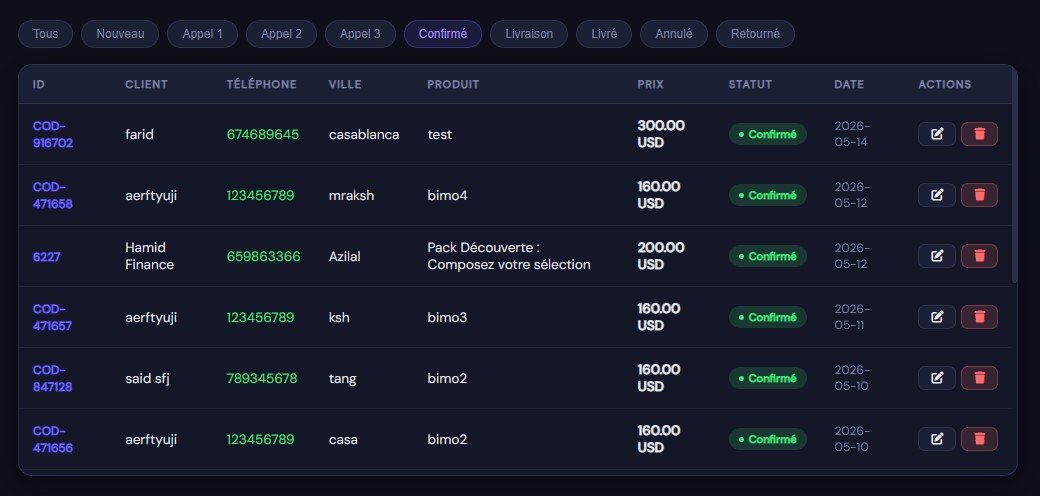Open order ID 6227
This screenshot has width=1040, height=496.
(x=46, y=257)
